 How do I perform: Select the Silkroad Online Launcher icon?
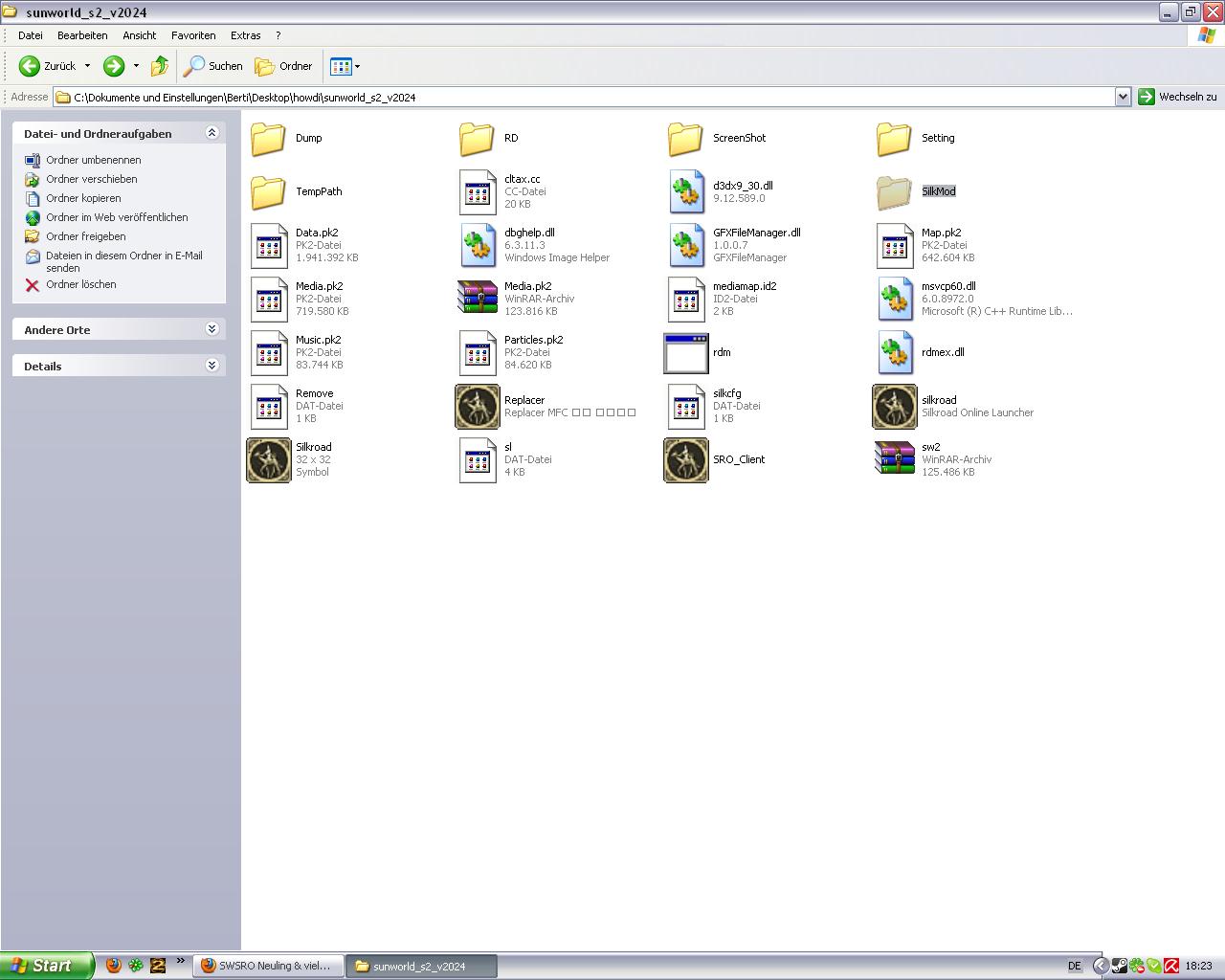click(895, 407)
